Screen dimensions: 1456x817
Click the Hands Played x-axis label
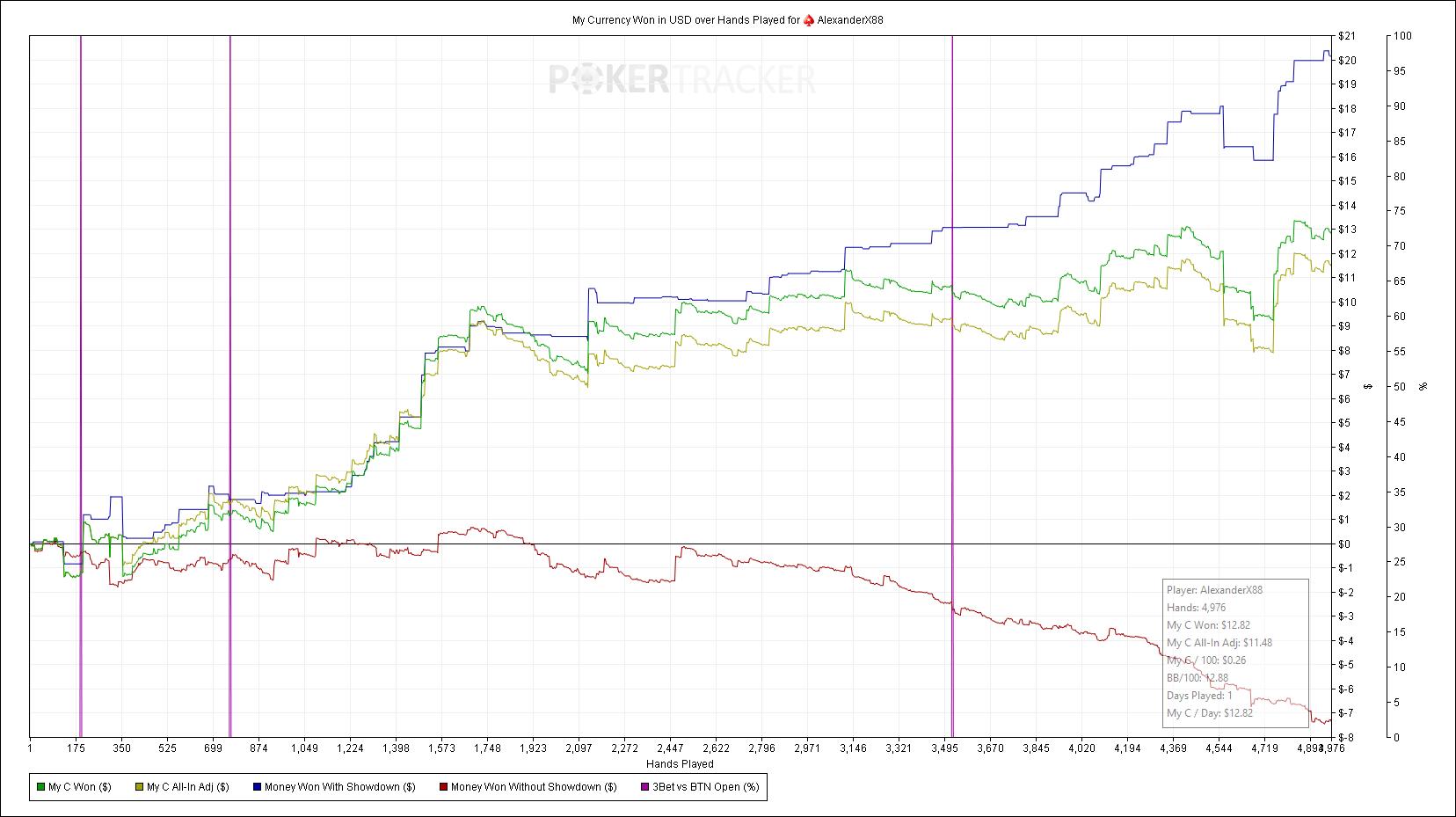coord(680,764)
